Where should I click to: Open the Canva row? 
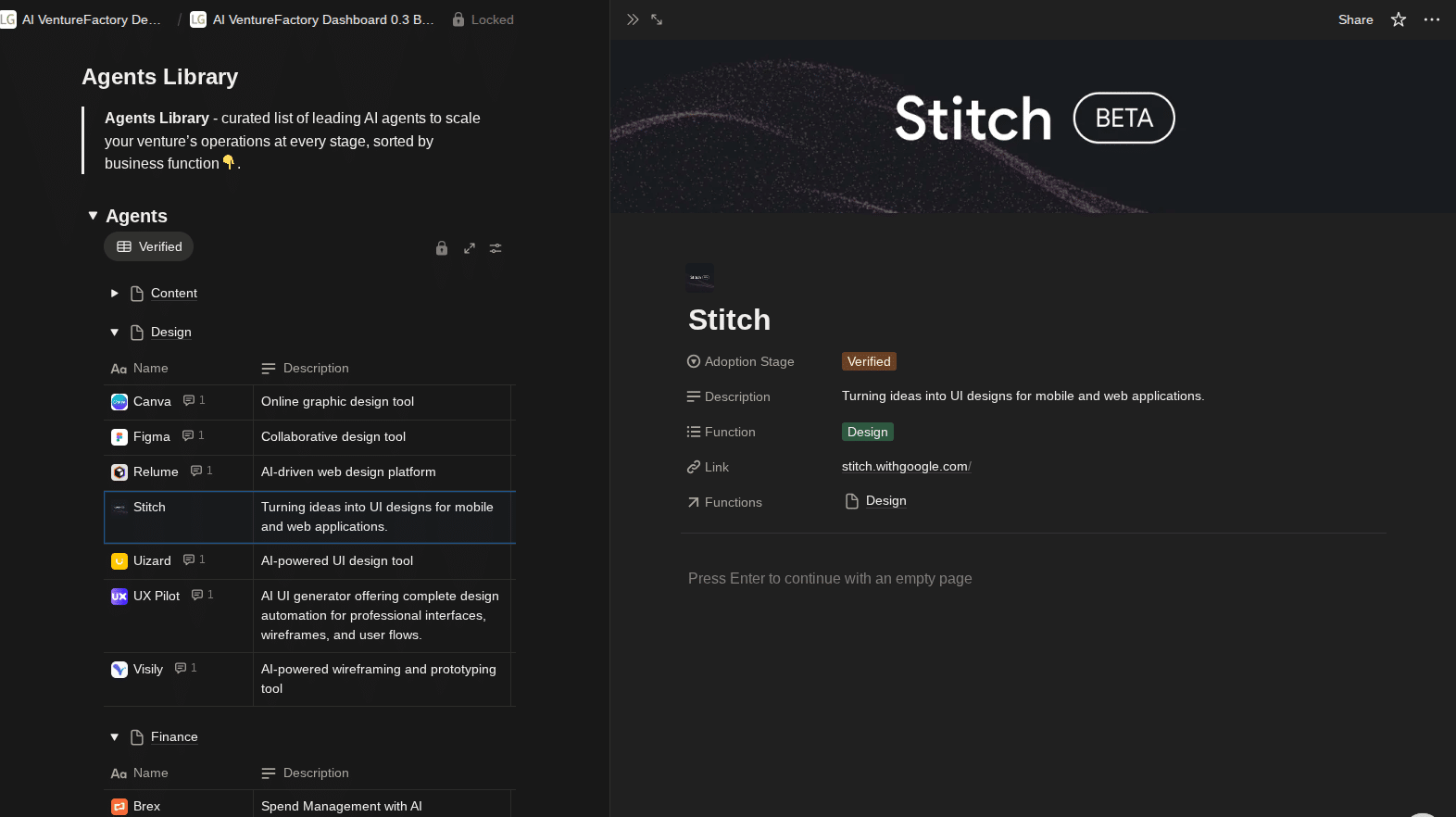coord(152,401)
